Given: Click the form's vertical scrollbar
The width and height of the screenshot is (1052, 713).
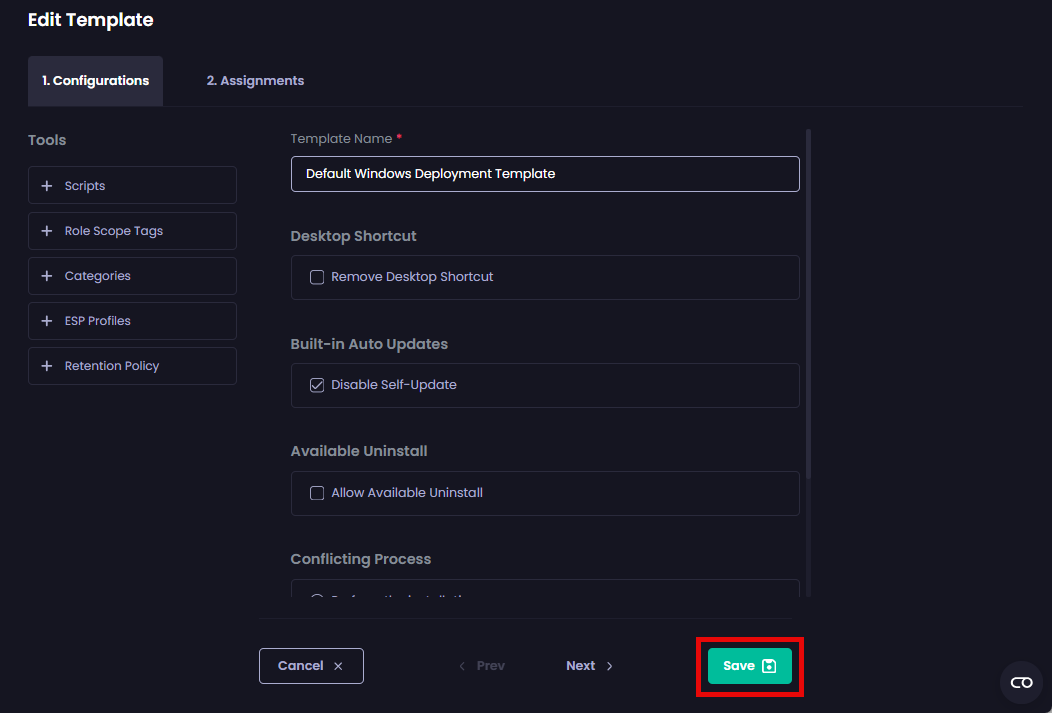Looking at the screenshot, I should pyautogui.click(x=808, y=300).
